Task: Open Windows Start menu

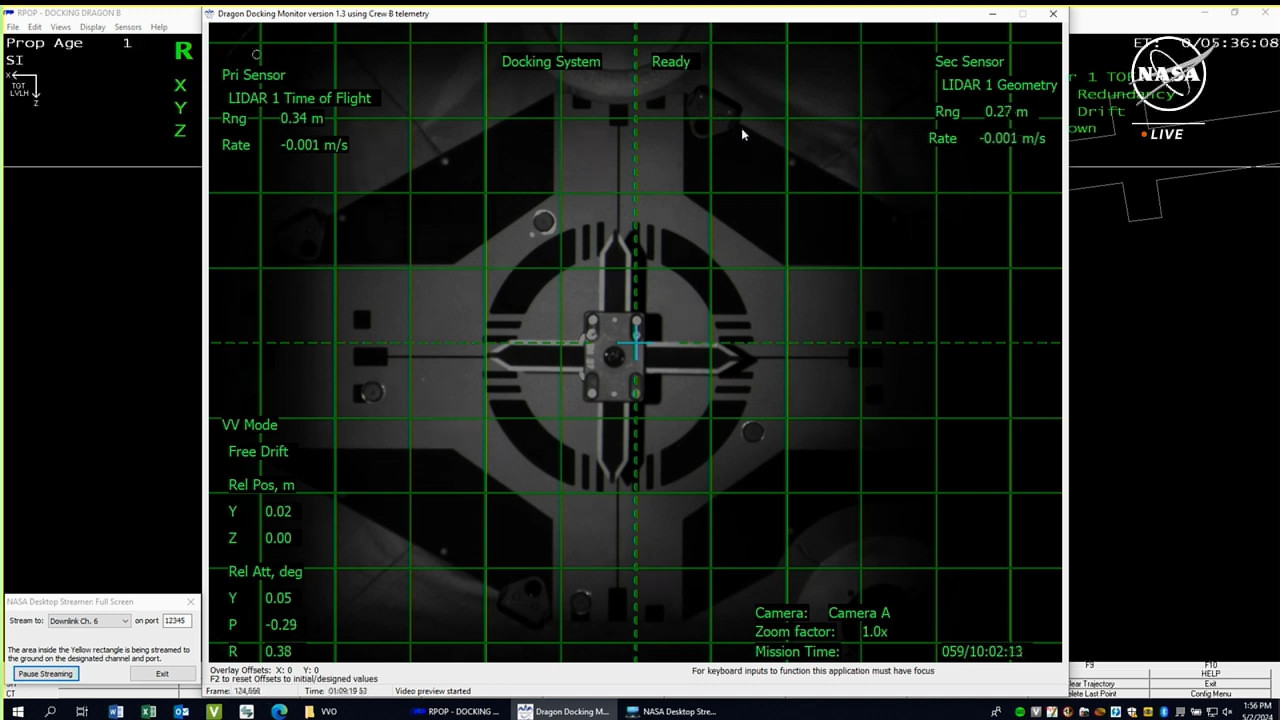Action: pos(17,711)
